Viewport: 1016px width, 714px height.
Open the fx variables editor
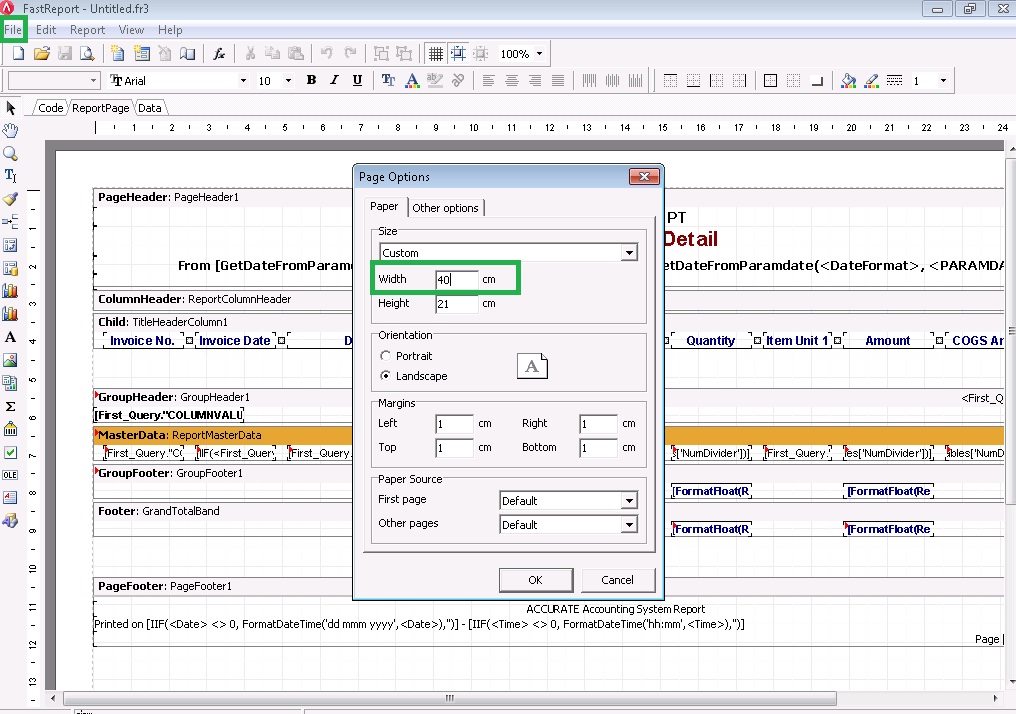coord(219,54)
